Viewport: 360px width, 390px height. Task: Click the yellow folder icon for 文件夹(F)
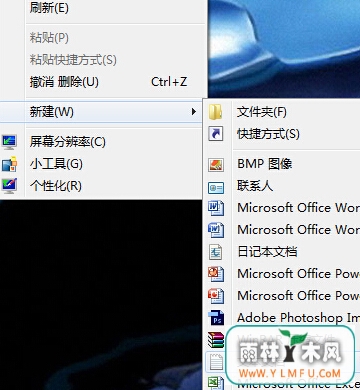coord(215,112)
